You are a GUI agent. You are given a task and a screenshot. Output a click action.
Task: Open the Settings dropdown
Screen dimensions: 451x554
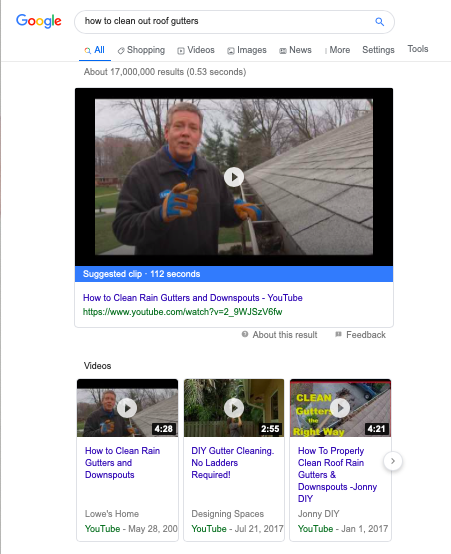(378, 50)
